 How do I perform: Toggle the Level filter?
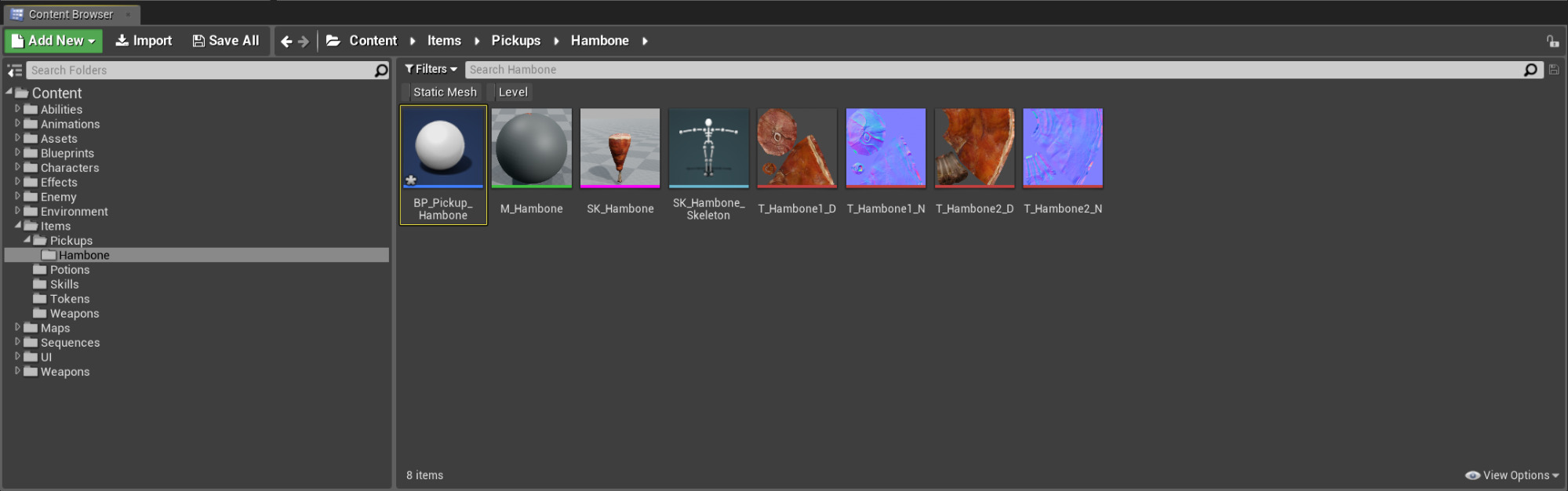point(512,92)
